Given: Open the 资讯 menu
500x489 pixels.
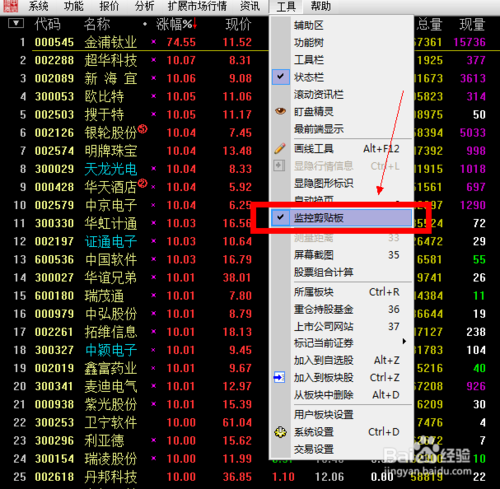Looking at the screenshot, I should (x=250, y=6).
